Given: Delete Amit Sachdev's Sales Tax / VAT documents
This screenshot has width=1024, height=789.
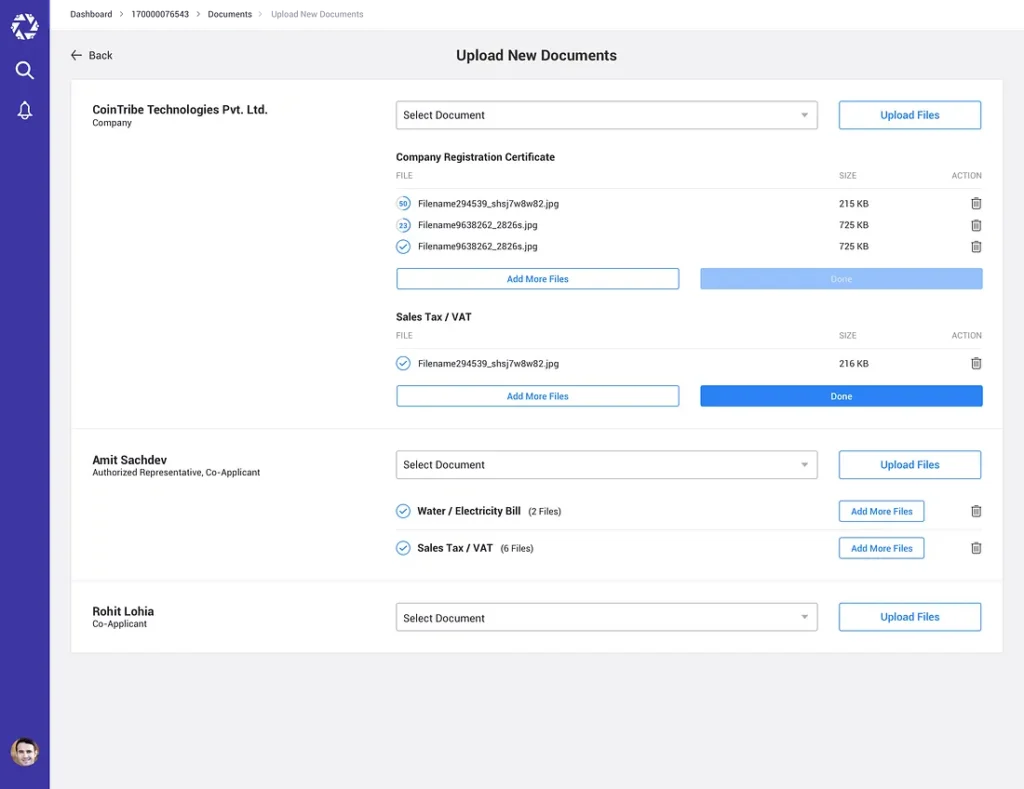Looking at the screenshot, I should (x=976, y=548).
